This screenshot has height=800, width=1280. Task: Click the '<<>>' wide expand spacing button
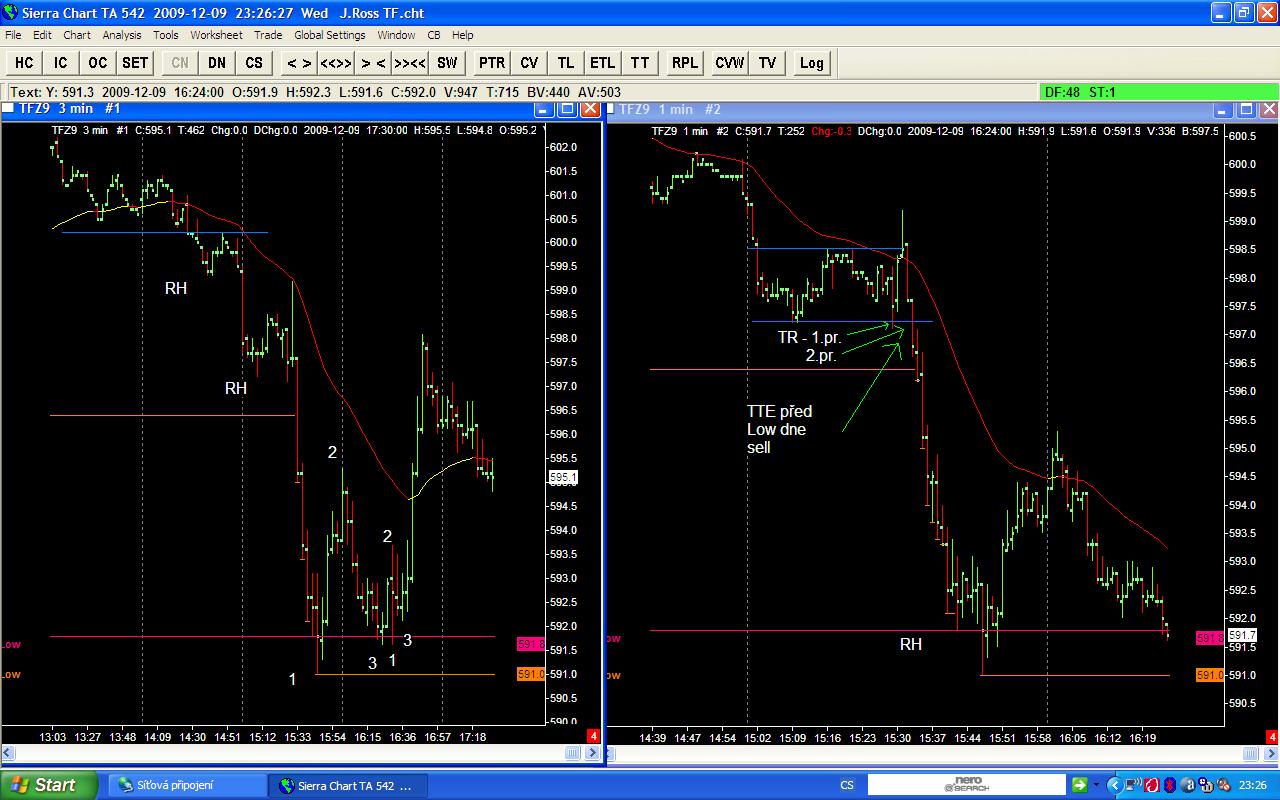pyautogui.click(x=335, y=63)
